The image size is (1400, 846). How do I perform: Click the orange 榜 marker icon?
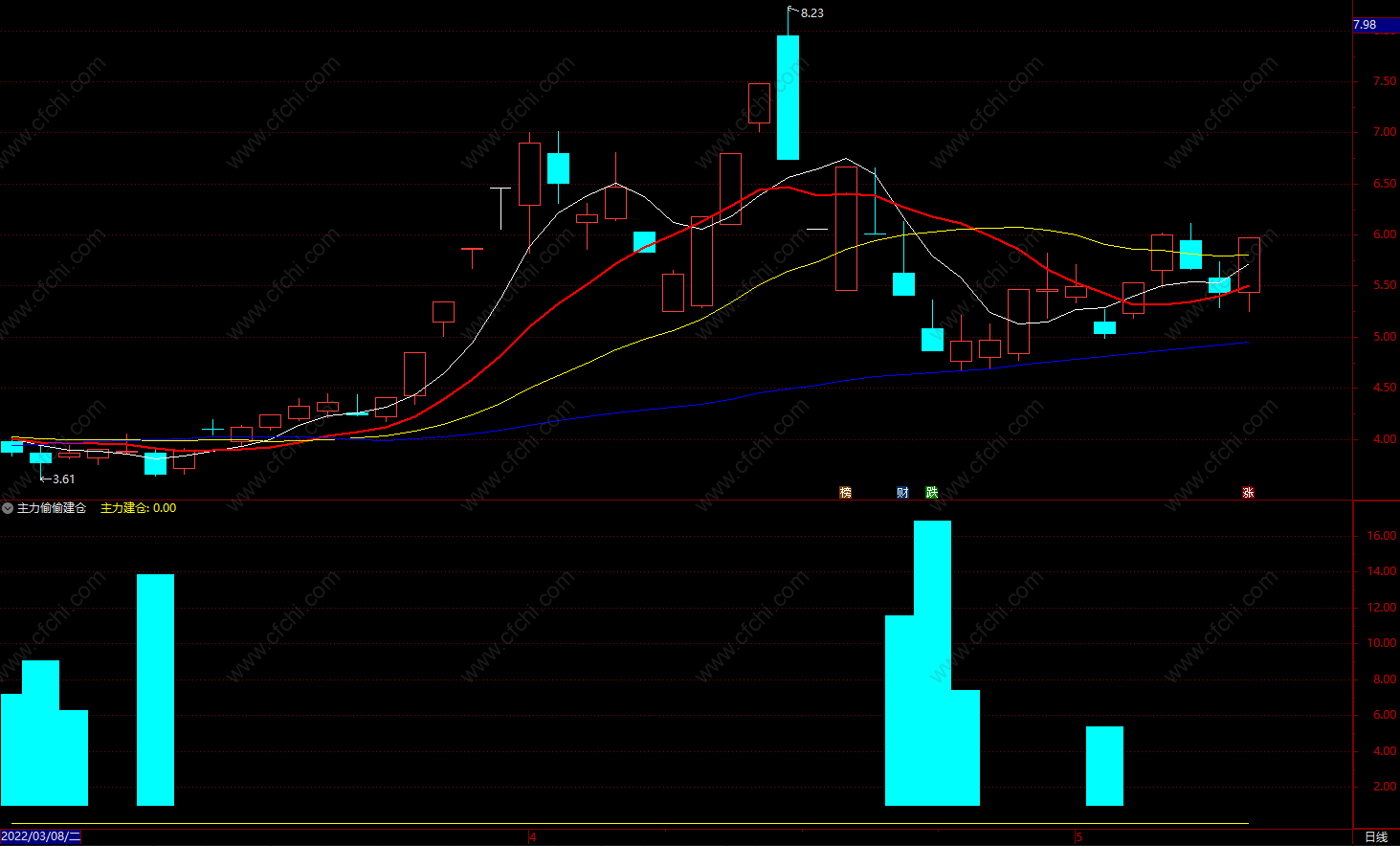[845, 493]
